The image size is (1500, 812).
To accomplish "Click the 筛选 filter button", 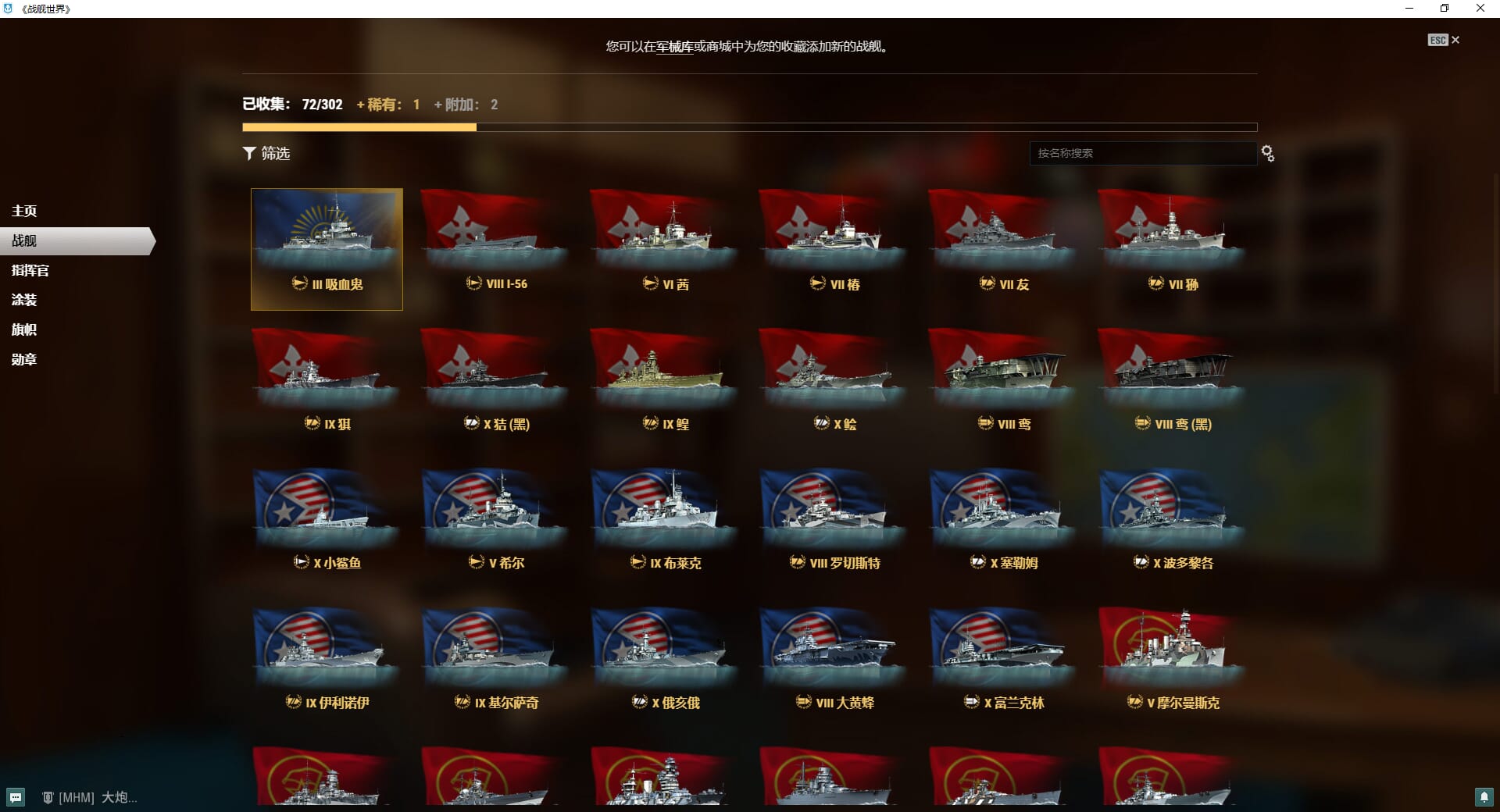I will 266,153.
